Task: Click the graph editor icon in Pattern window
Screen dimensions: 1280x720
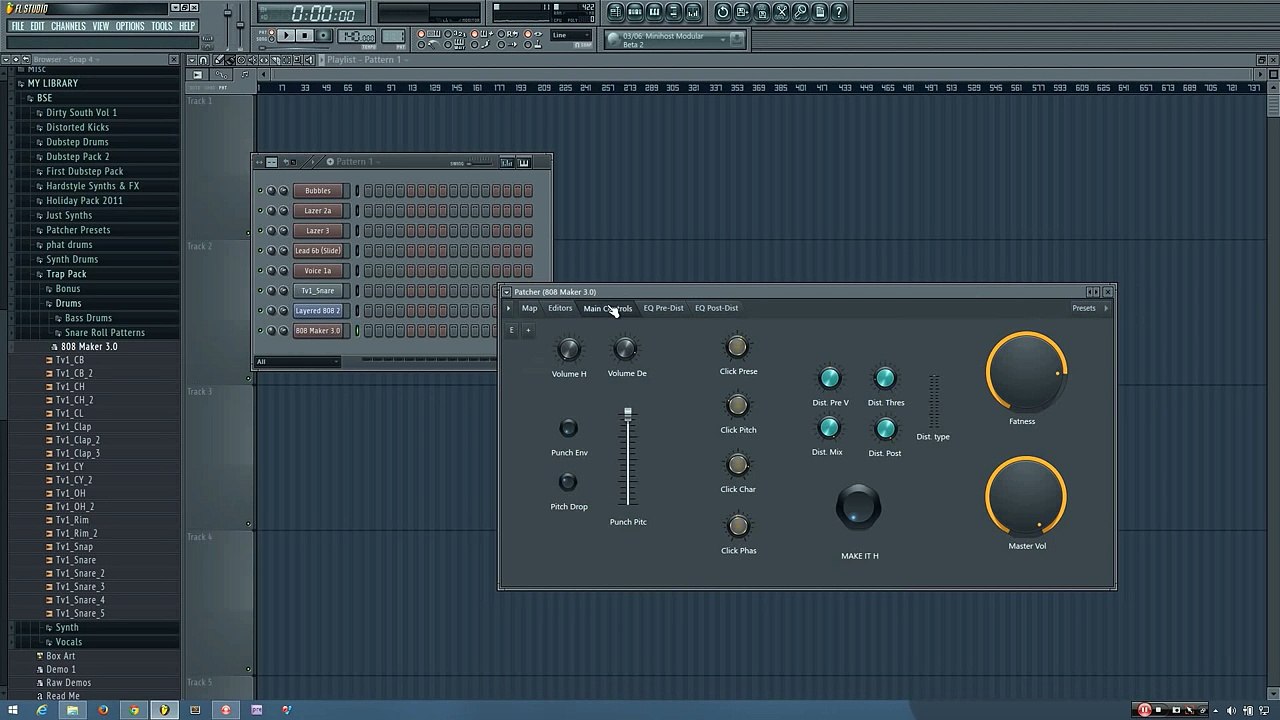Action: [x=507, y=162]
